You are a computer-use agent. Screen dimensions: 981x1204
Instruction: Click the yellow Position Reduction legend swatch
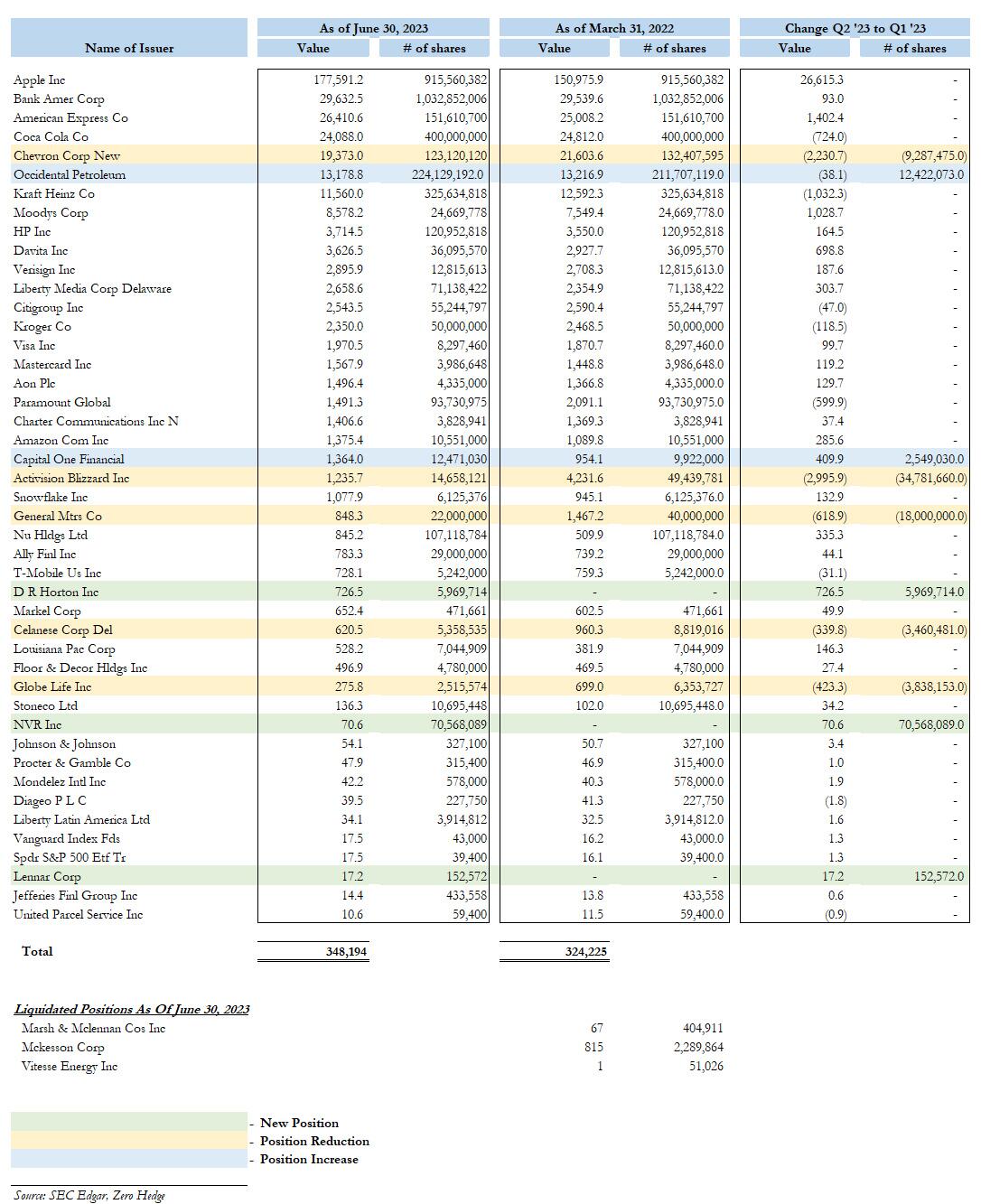129,1141
